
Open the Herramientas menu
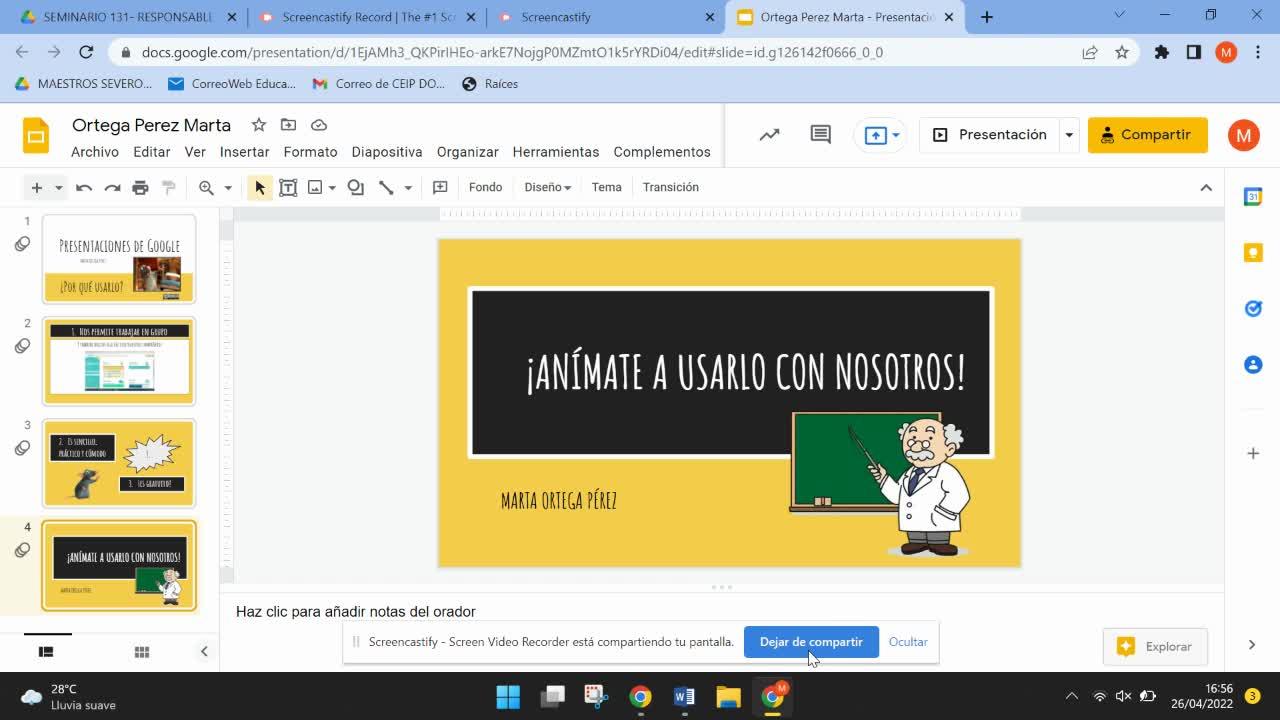[555, 152]
